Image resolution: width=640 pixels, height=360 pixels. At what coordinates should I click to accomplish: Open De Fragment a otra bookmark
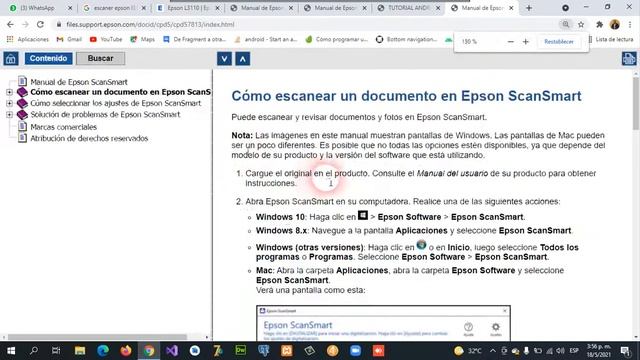pos(195,39)
